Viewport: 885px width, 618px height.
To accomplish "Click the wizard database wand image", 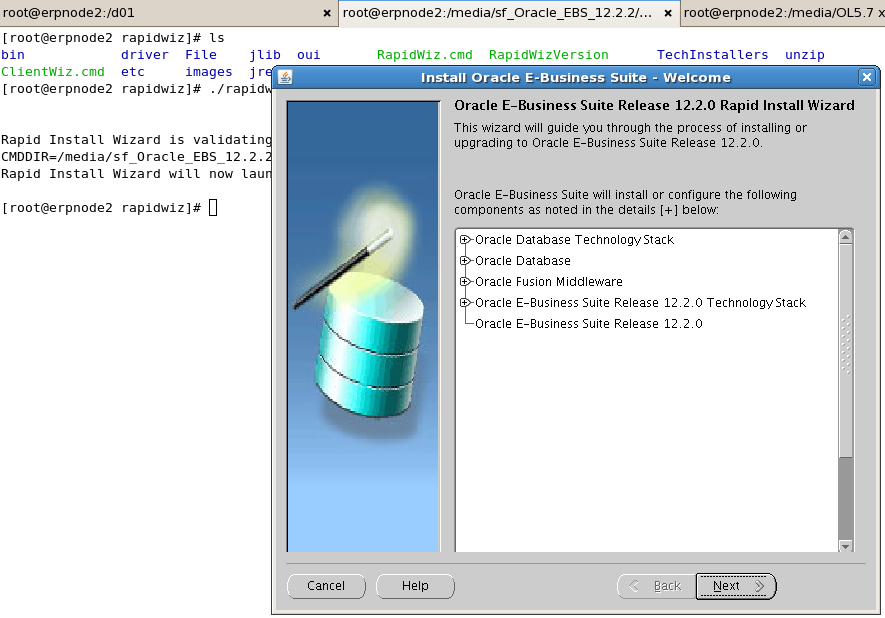I will 363,326.
